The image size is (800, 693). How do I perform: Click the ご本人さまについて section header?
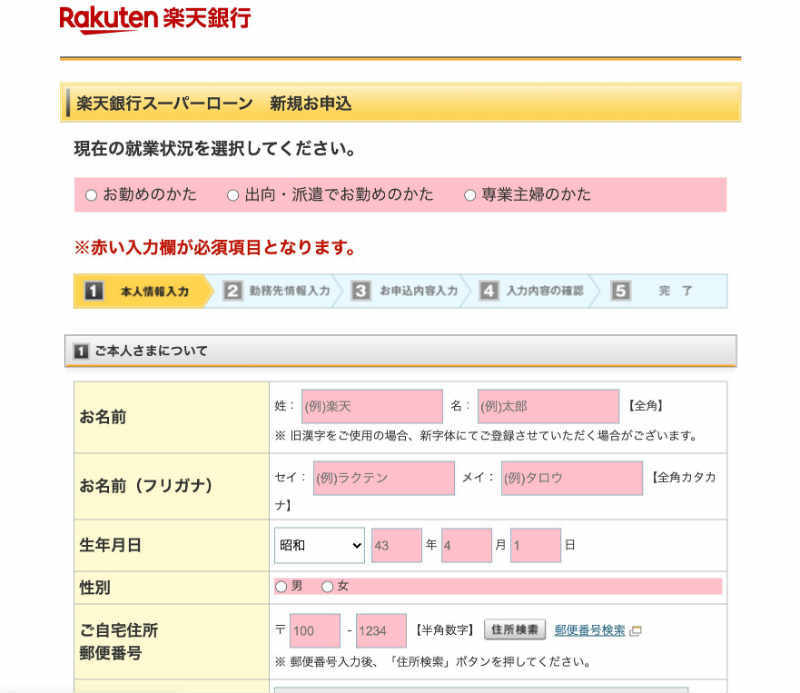pyautogui.click(x=401, y=351)
